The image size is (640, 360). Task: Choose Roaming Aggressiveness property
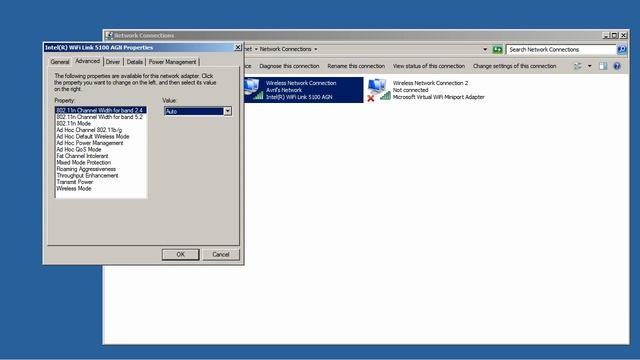(x=101, y=169)
